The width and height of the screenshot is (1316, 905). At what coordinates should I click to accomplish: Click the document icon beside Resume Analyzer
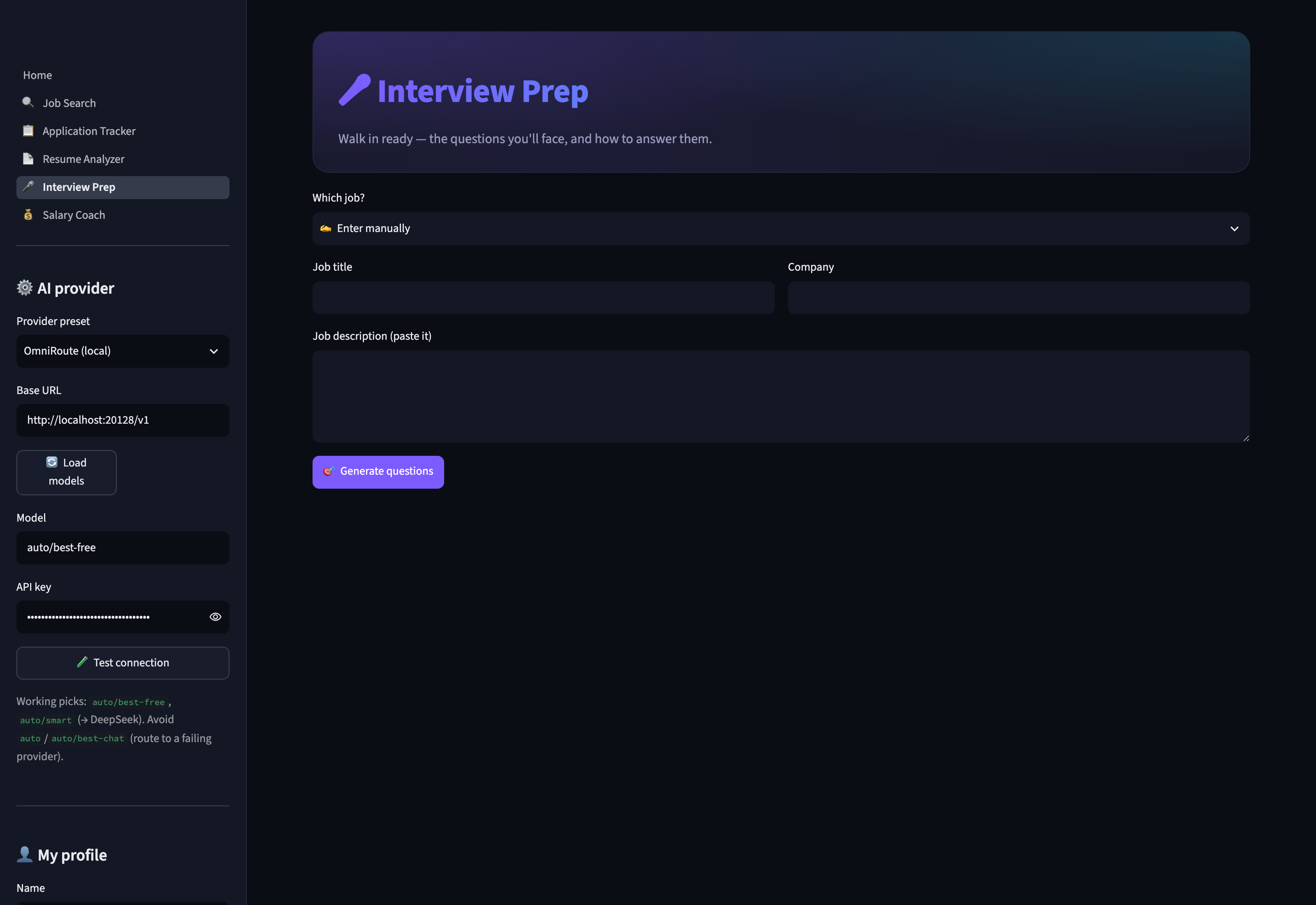(28, 159)
